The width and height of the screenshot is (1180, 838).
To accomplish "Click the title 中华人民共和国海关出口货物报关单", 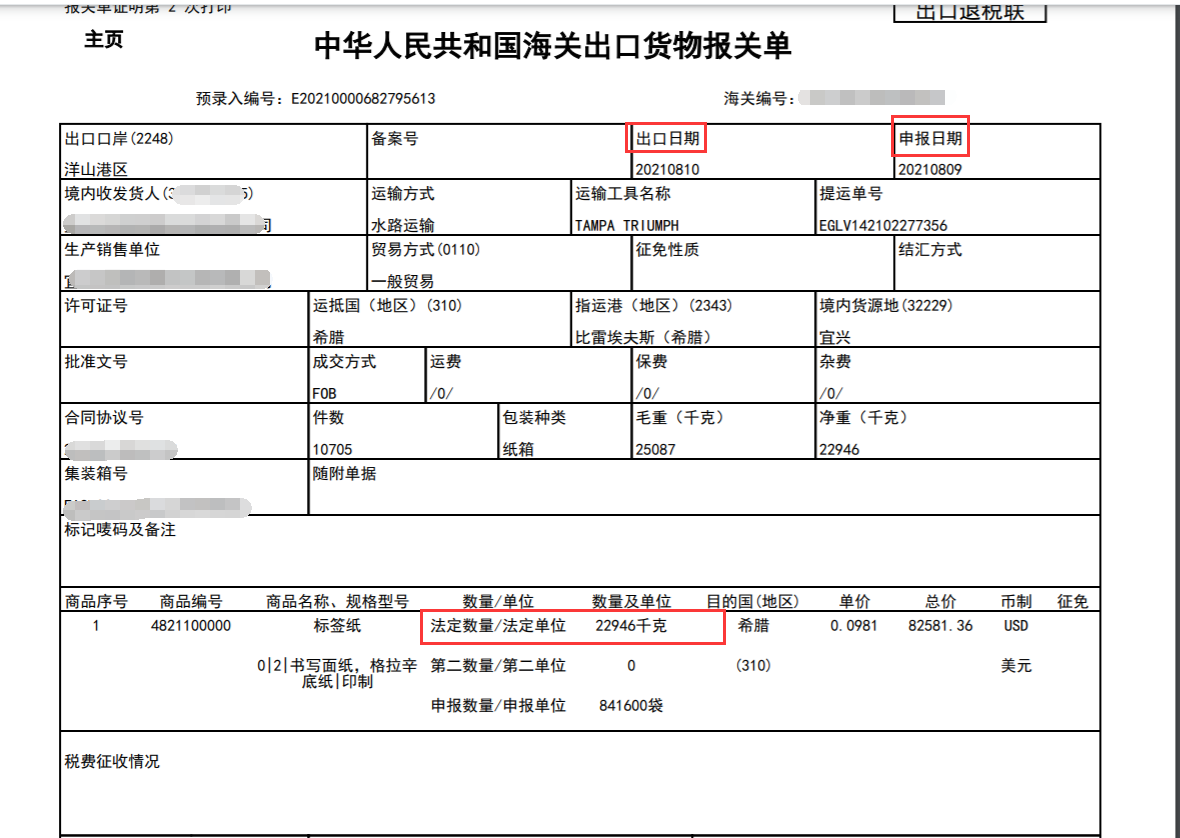I will pos(552,46).
